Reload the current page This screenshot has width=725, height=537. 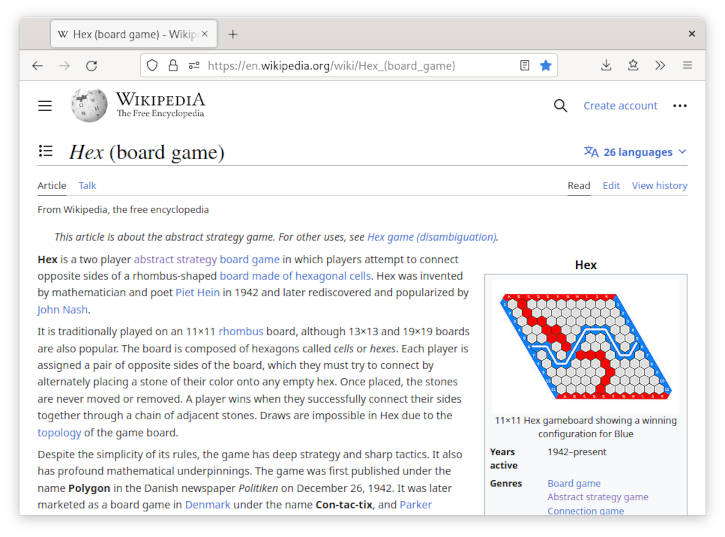pos(92,66)
